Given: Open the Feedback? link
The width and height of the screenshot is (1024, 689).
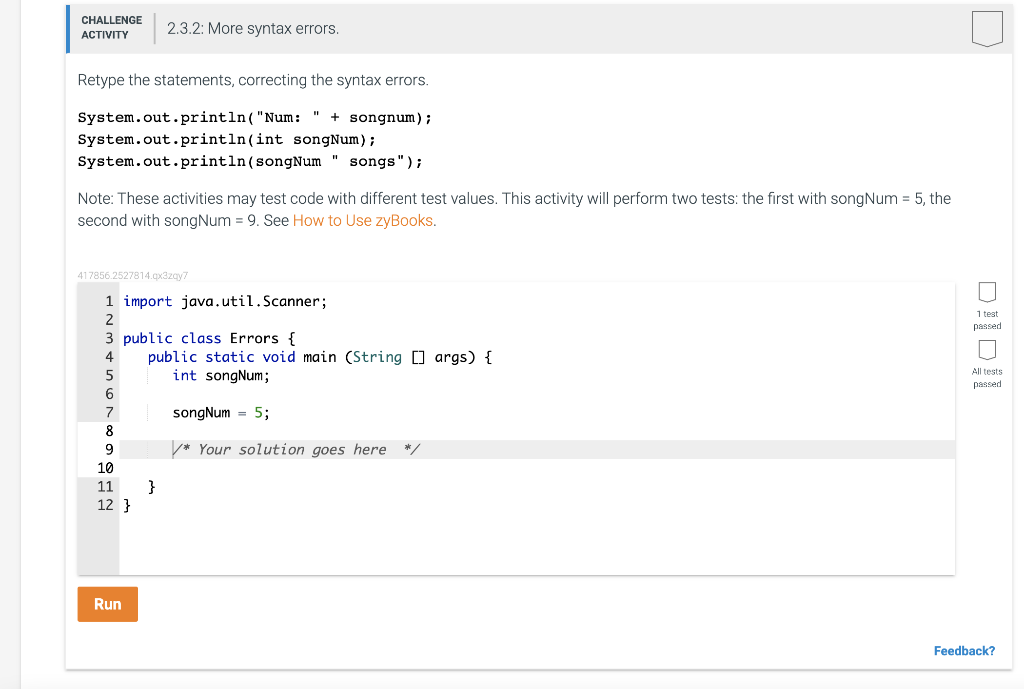Looking at the screenshot, I should click(x=964, y=650).
